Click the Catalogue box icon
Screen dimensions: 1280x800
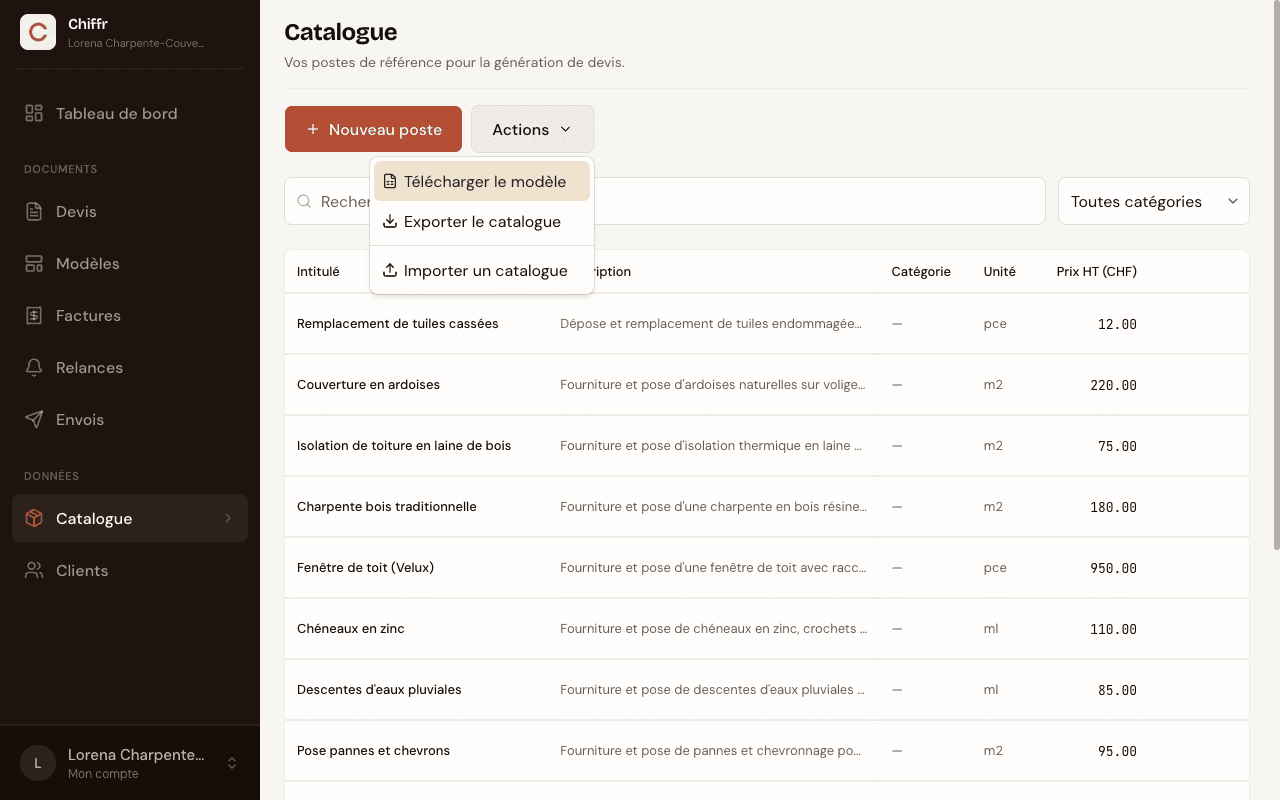click(x=34, y=518)
